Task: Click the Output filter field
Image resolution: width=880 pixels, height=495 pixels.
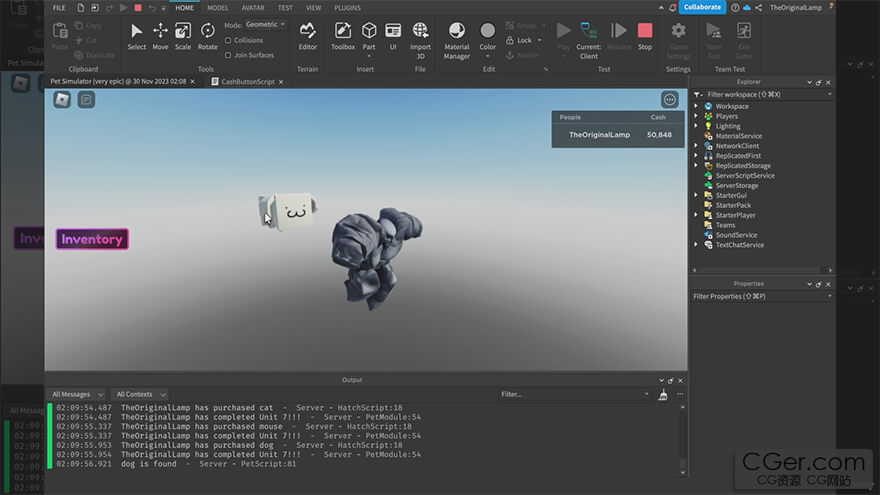Action: [574, 395]
